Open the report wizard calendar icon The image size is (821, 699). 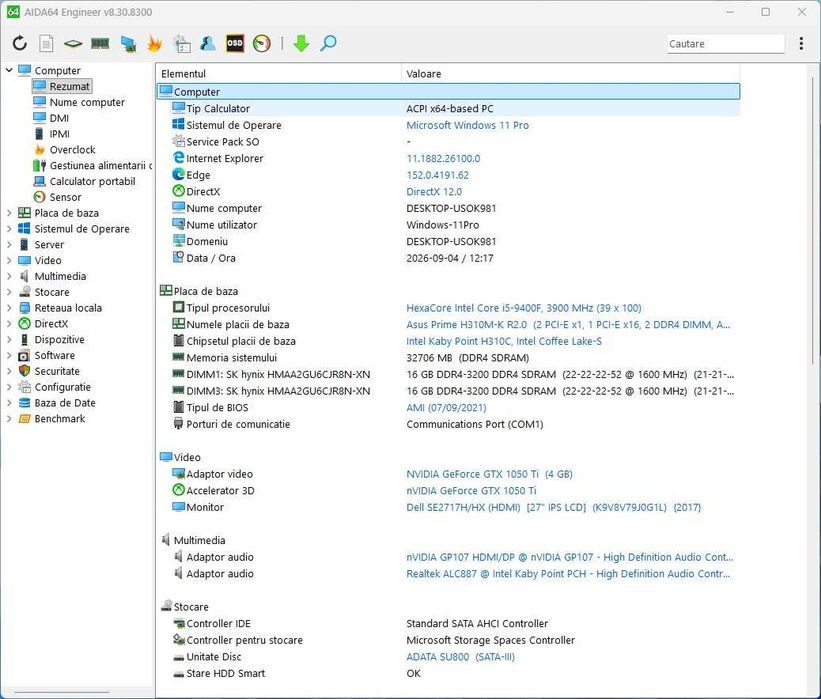coord(182,43)
